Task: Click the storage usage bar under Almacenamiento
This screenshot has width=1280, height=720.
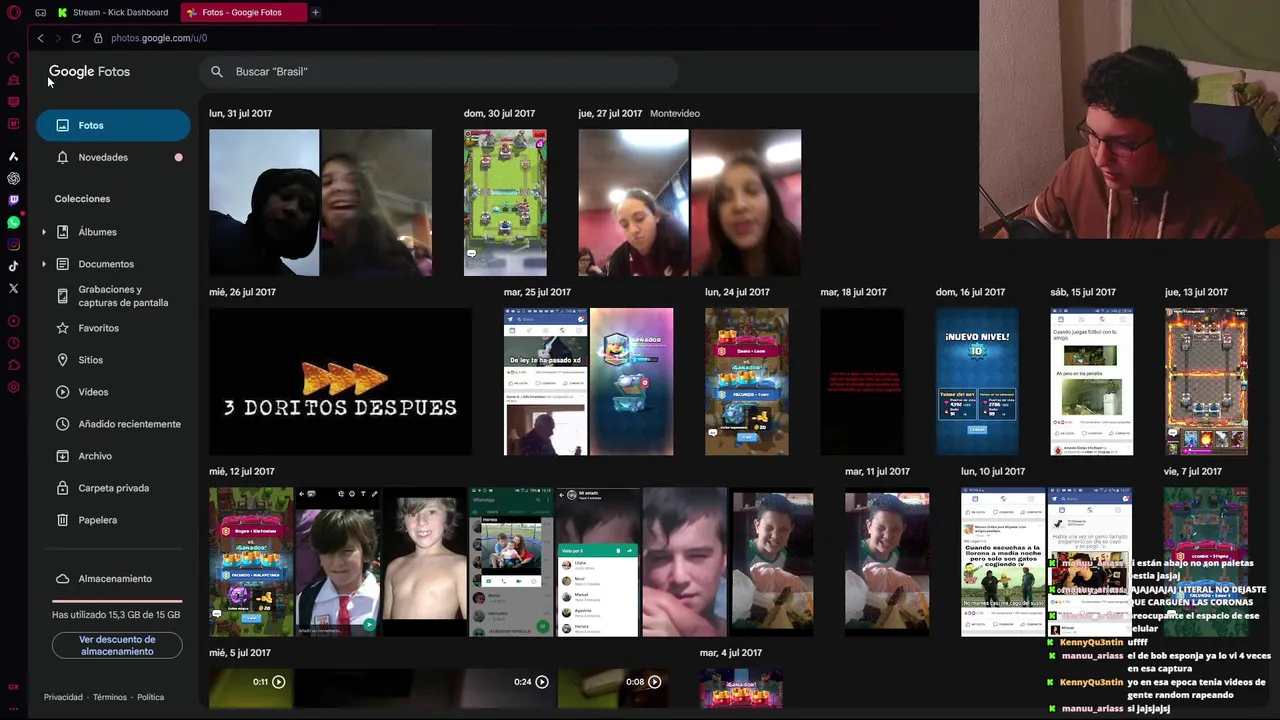Action: tap(117, 601)
